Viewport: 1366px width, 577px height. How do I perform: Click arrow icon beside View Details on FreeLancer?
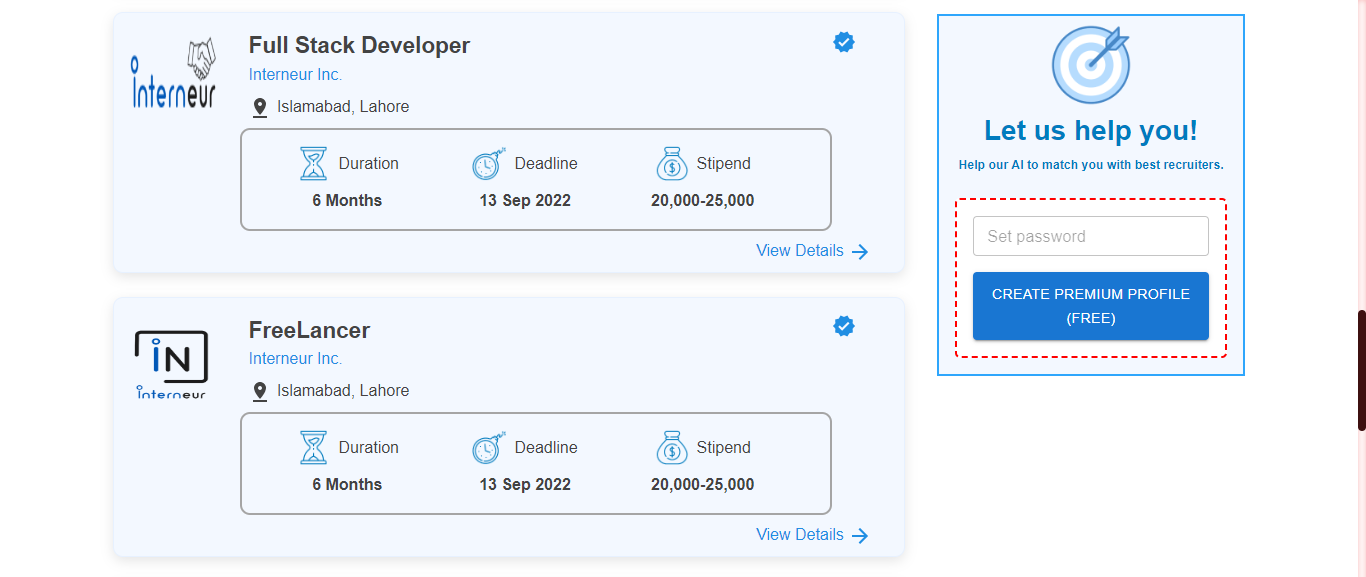(860, 536)
